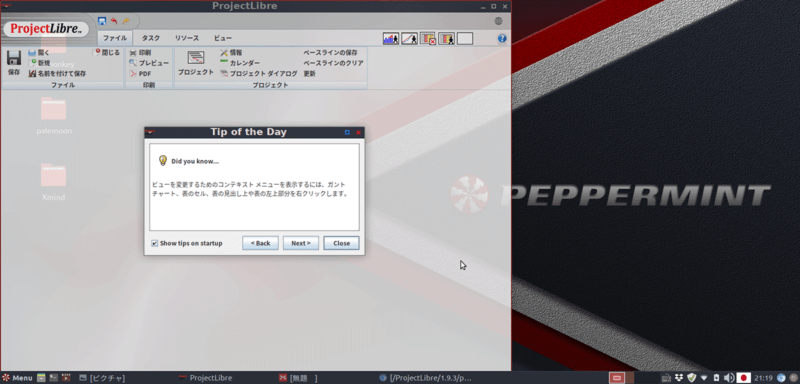Open プロジェクト ダイアログ
800x384 pixels.
pyautogui.click(x=259, y=73)
